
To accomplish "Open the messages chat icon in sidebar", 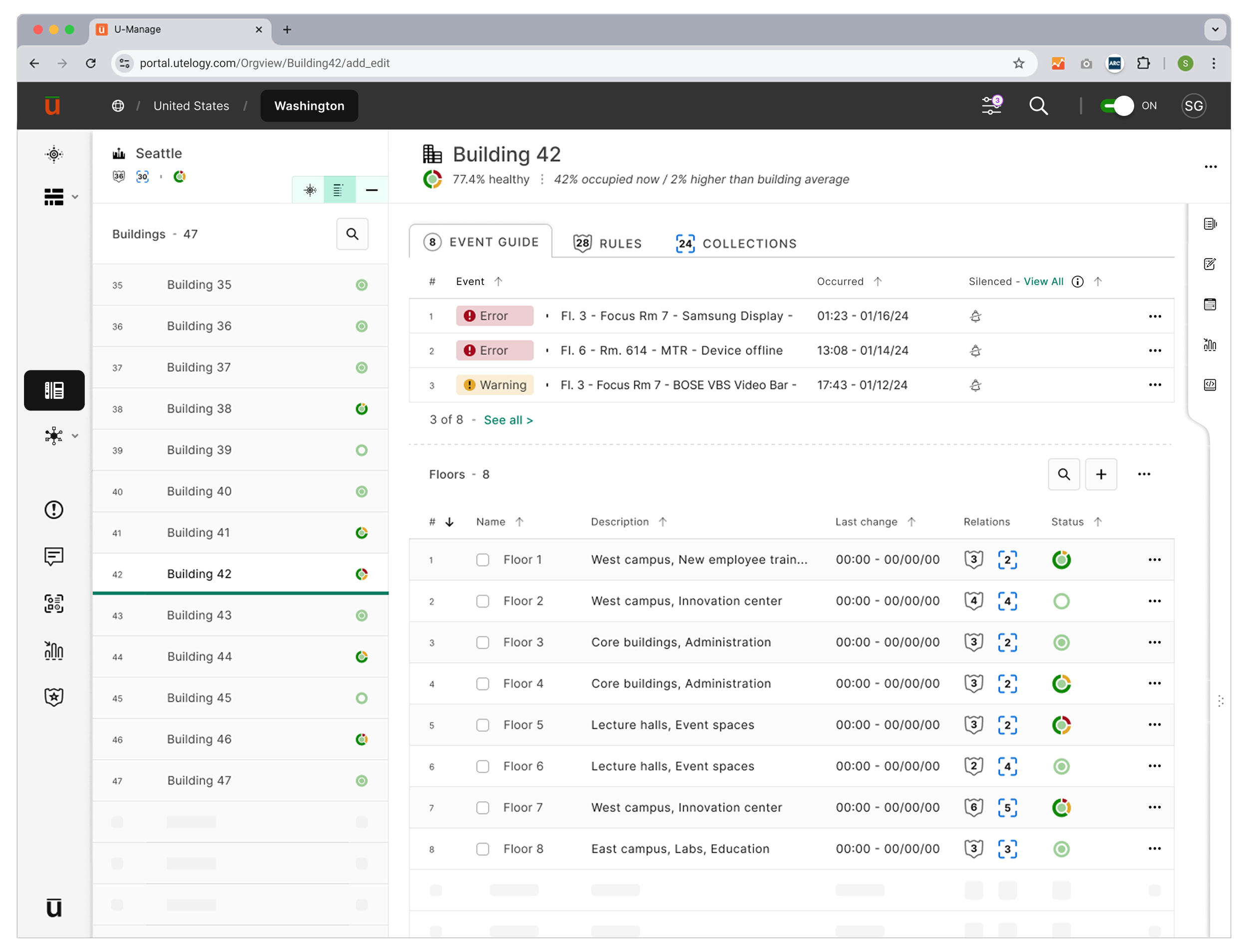I will (x=54, y=556).
